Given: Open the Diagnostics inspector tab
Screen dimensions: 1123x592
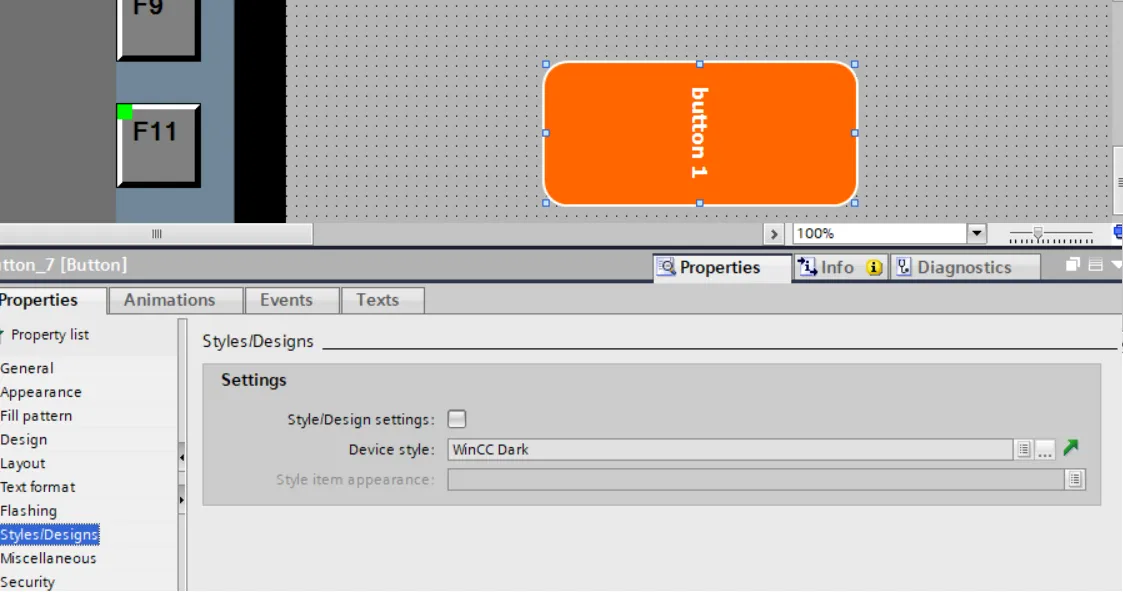Looking at the screenshot, I should pyautogui.click(x=964, y=267).
